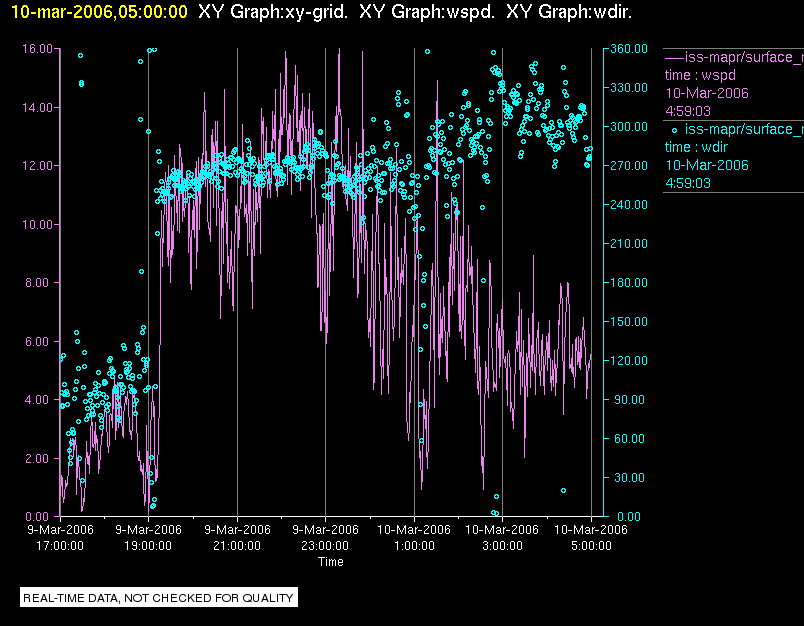The image size is (804, 626).
Task: Click right axis value 210.00
Action: click(629, 244)
